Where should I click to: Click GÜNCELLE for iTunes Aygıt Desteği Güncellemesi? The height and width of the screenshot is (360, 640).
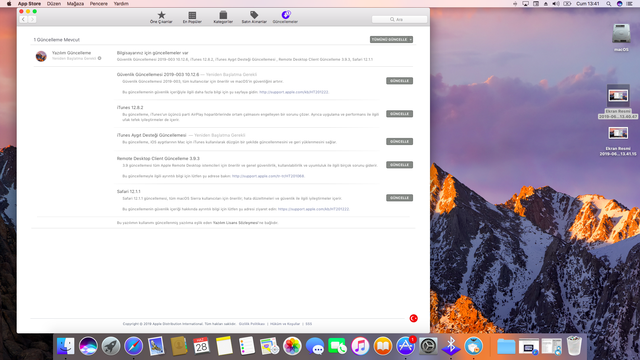pyautogui.click(x=399, y=142)
